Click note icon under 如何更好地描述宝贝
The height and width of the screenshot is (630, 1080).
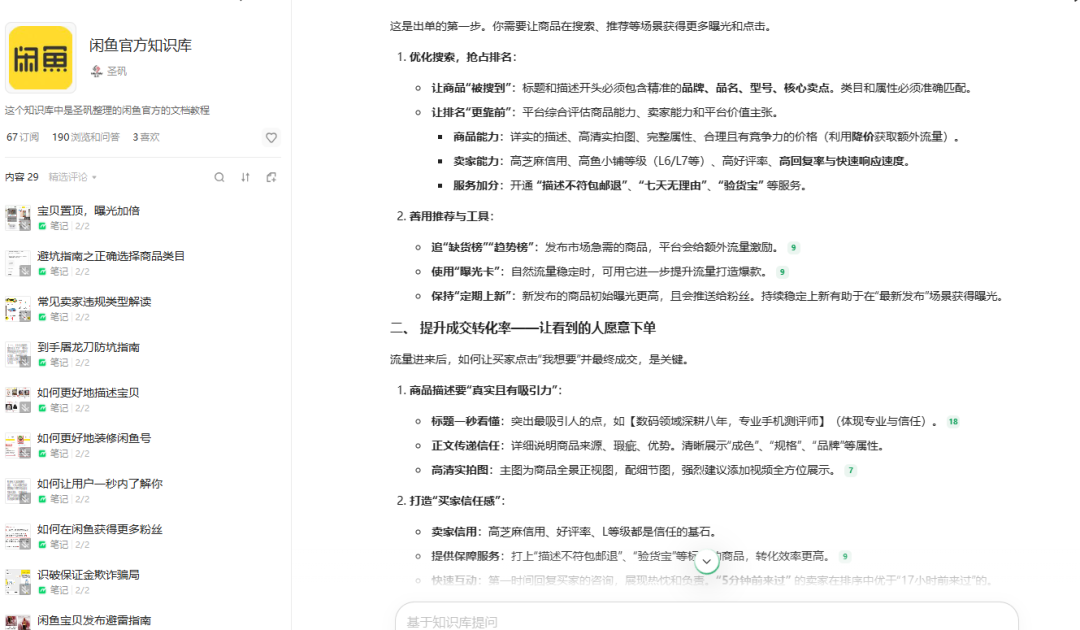[43, 408]
